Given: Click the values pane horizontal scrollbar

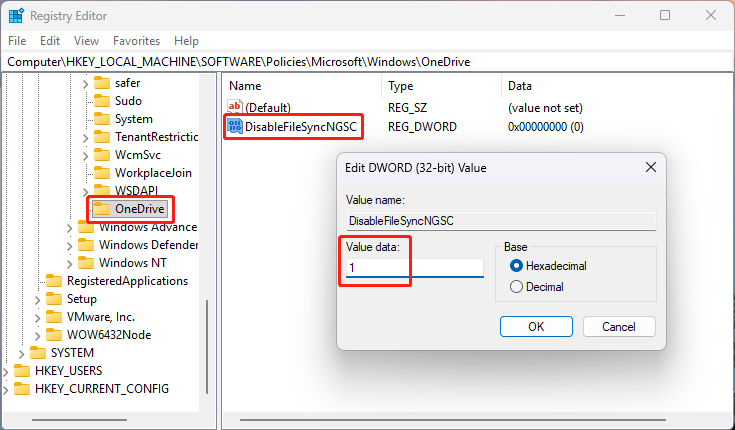Looking at the screenshot, I should tap(453, 420).
